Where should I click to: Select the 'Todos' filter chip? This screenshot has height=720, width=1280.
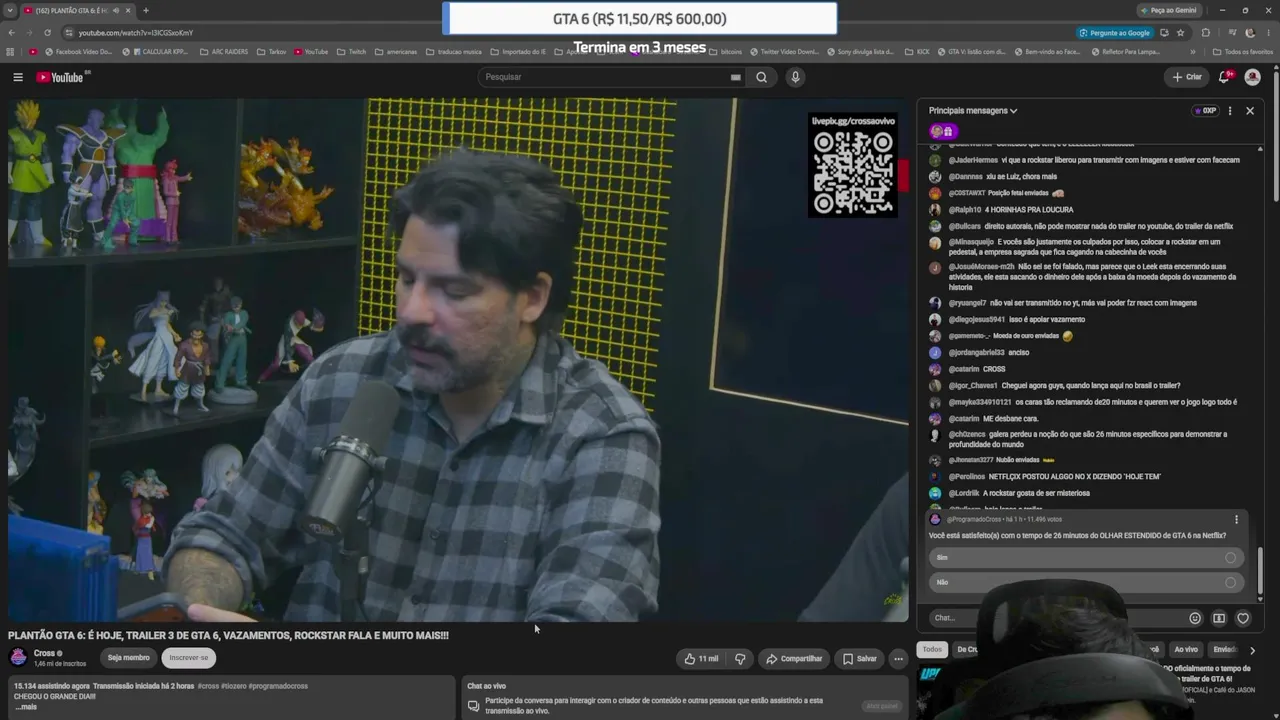coord(932,650)
